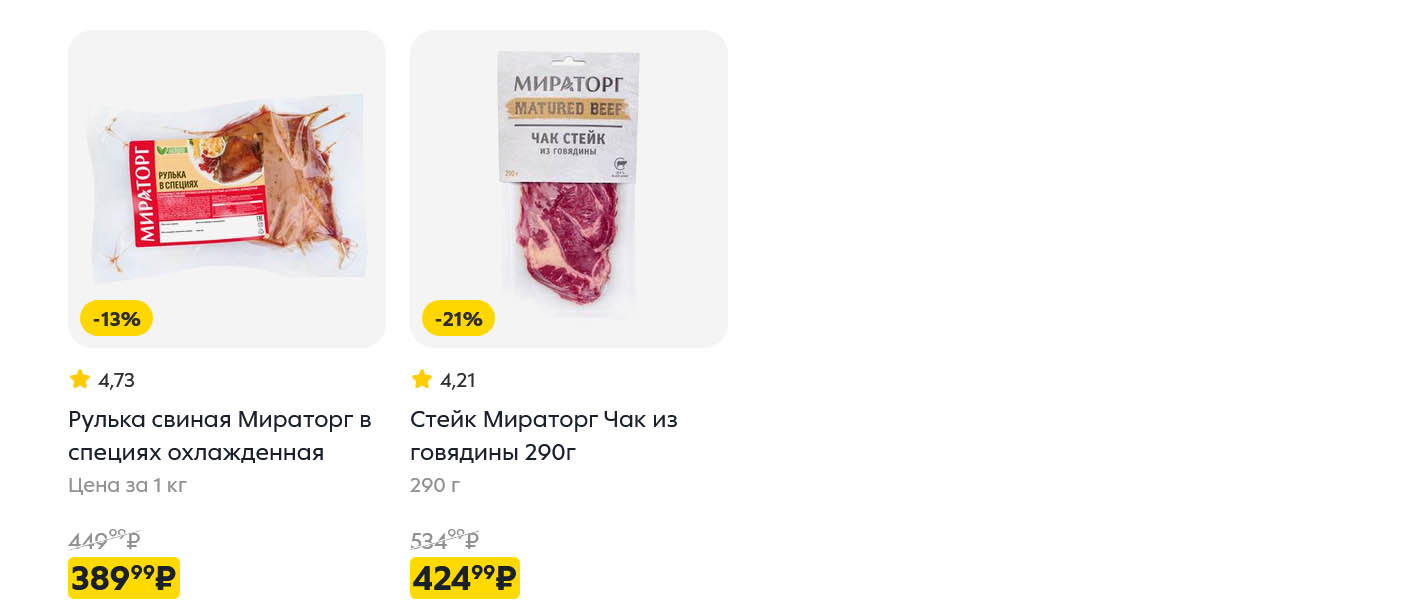1402x609 pixels.
Task: Click the -13% discount badge
Action: click(x=116, y=319)
